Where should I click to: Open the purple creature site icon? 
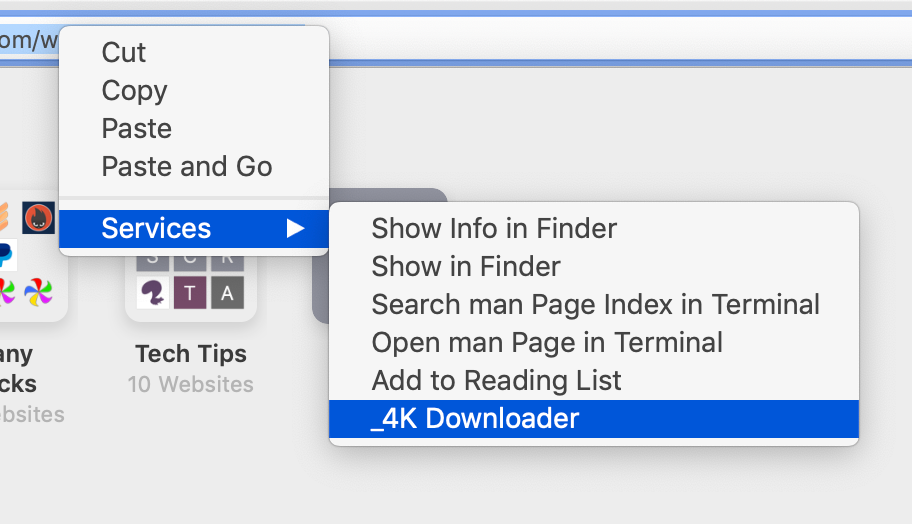152,293
